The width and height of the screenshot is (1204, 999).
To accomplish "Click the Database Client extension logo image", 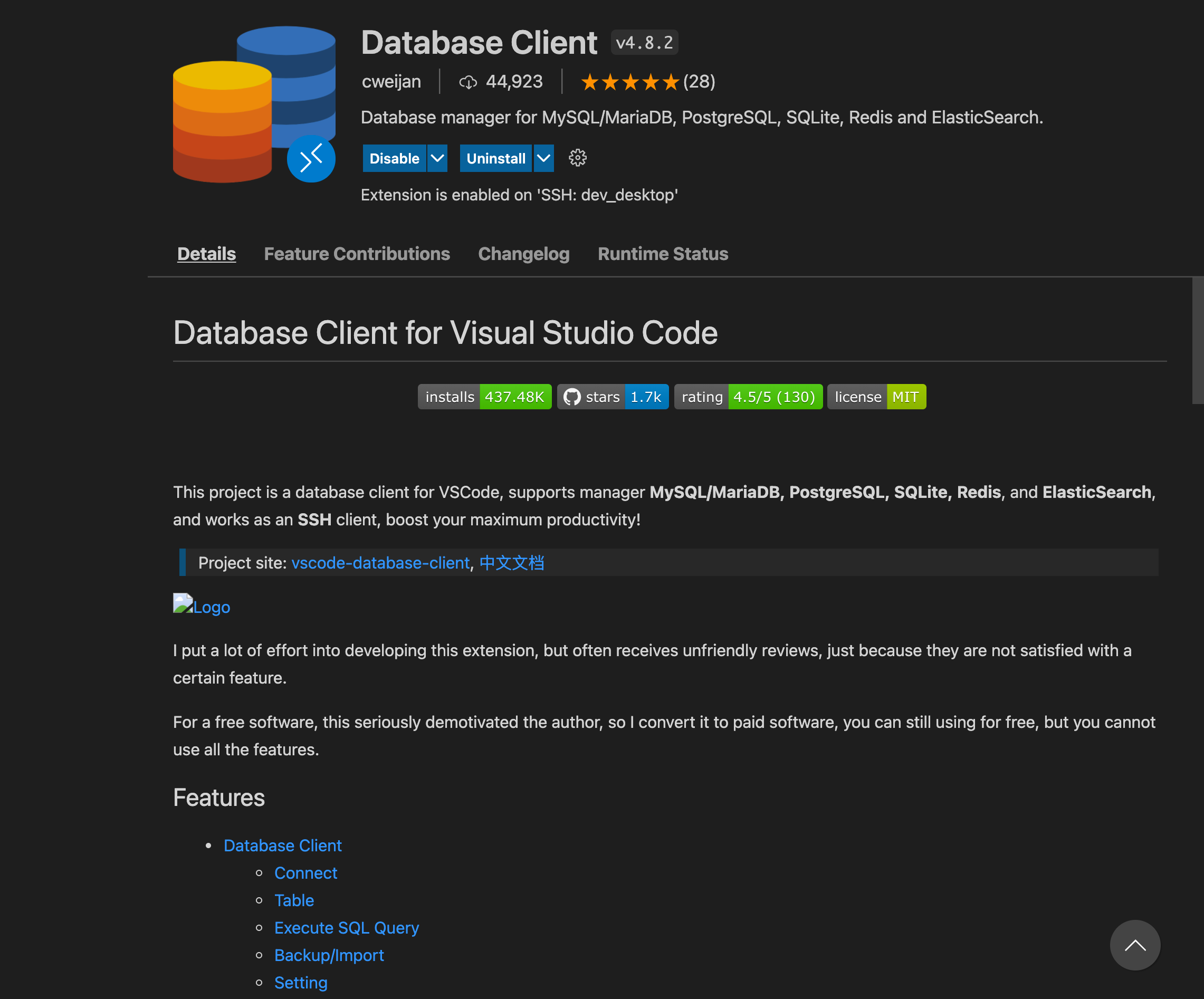I will 254,104.
